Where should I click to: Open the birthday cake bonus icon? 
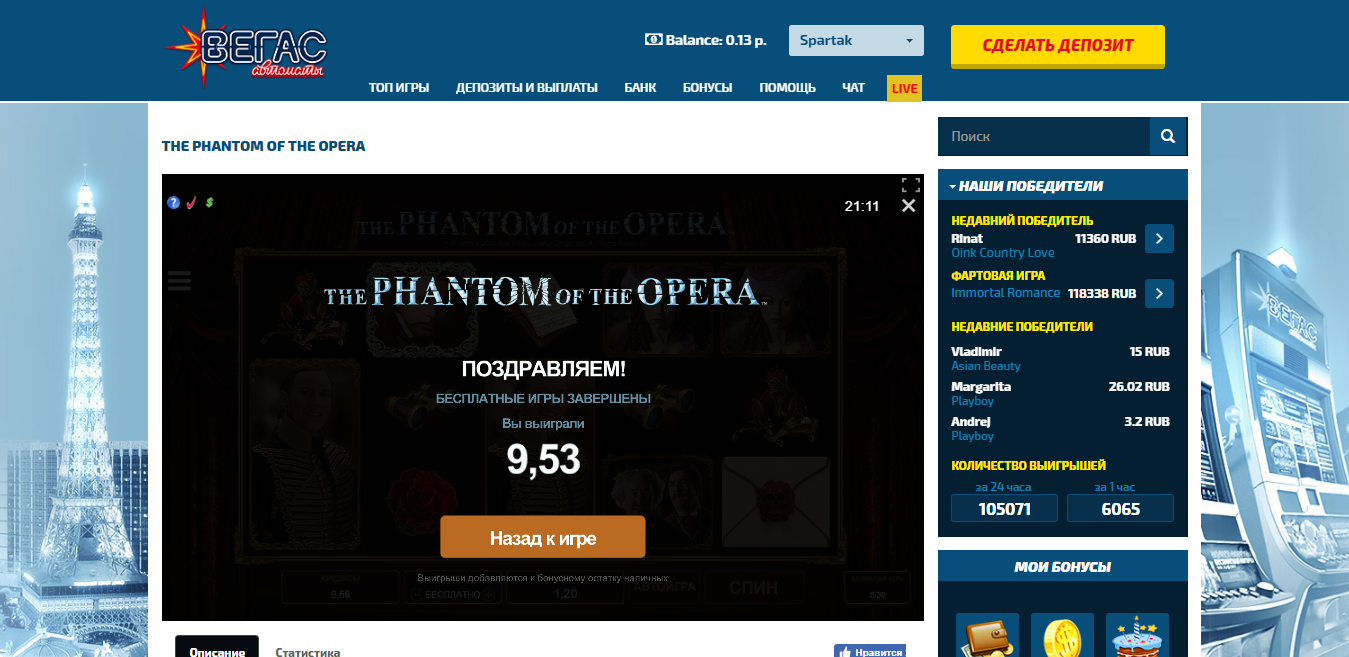[1137, 635]
